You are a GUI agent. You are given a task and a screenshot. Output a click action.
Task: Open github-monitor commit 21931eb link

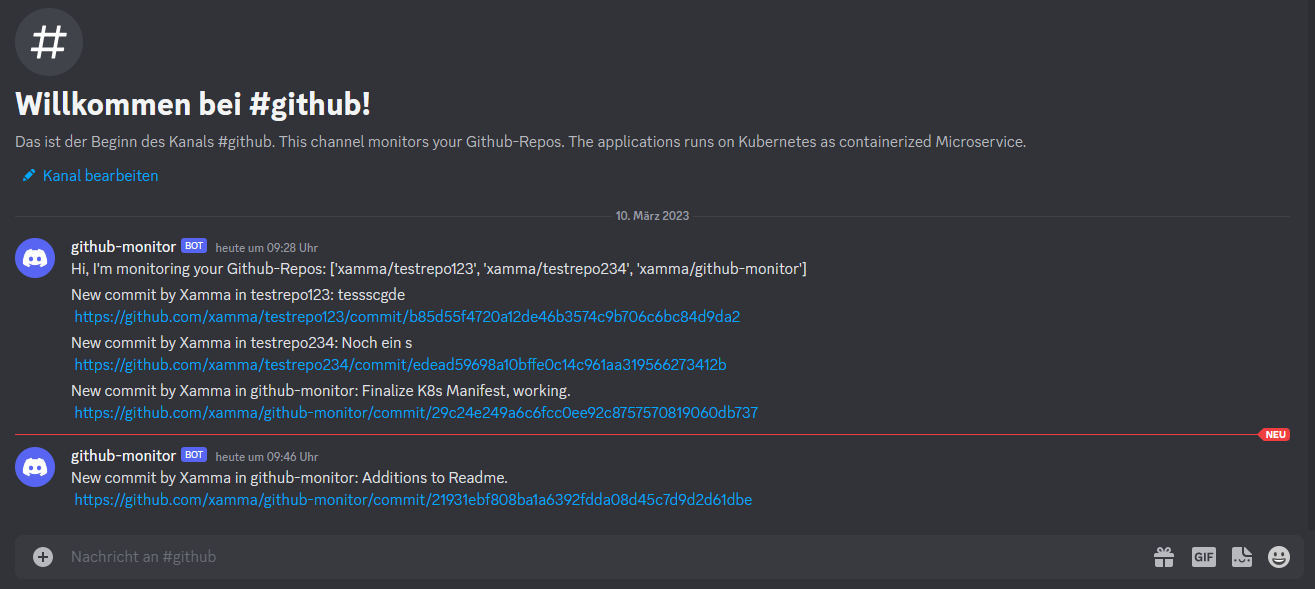[x=413, y=499]
